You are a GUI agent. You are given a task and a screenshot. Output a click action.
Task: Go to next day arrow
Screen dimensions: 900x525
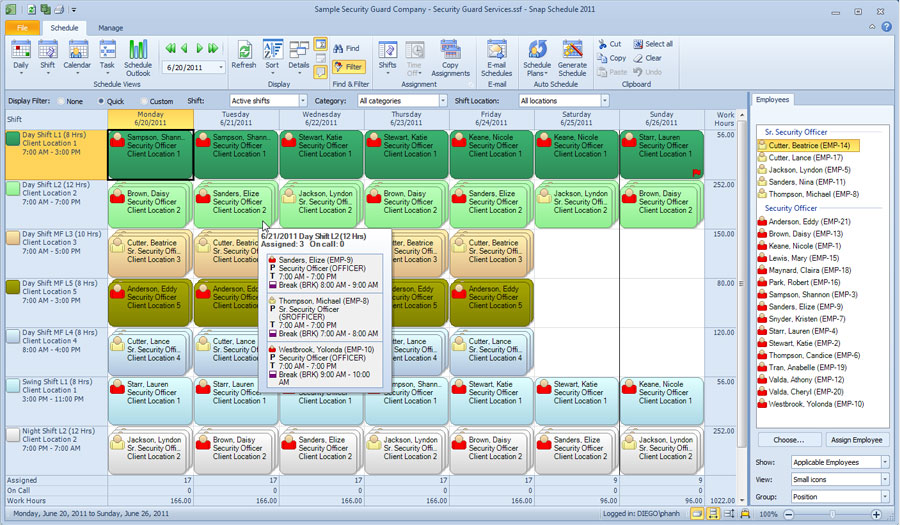click(x=199, y=49)
